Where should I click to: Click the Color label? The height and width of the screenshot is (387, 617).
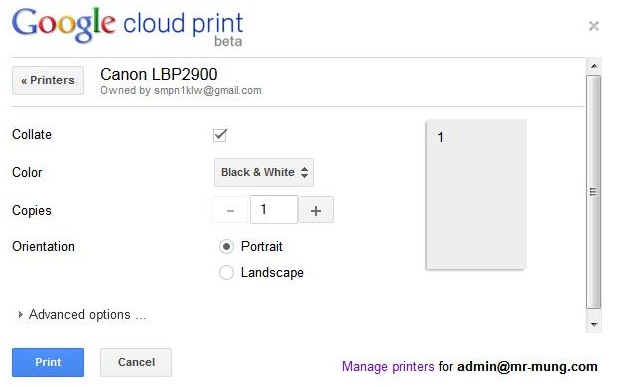[x=27, y=172]
